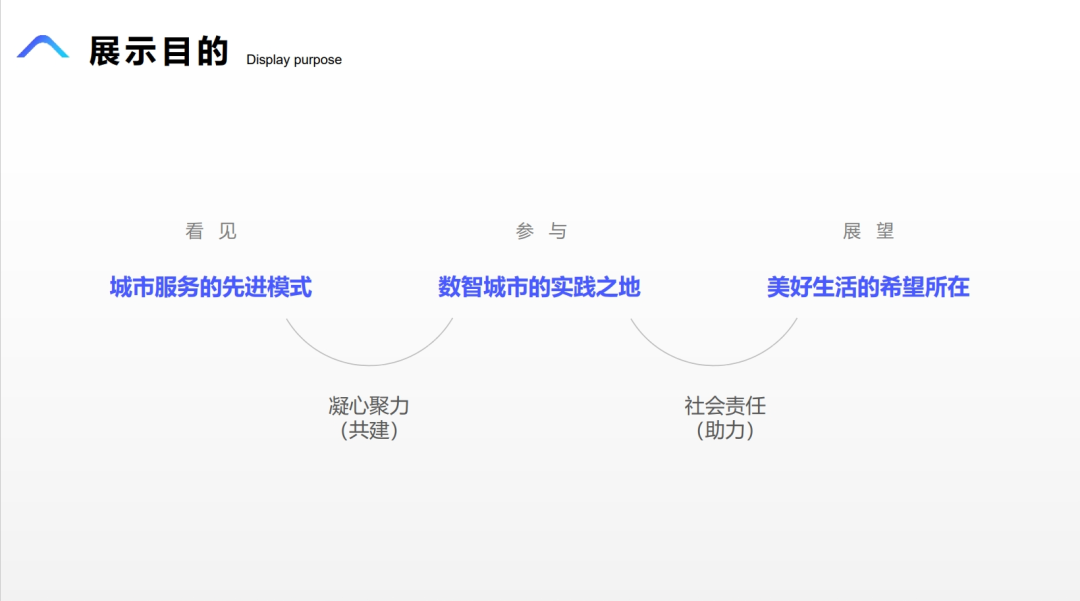Viewport: 1080px width, 601px height.
Task: Click the 参与 label
Action: [x=540, y=231]
